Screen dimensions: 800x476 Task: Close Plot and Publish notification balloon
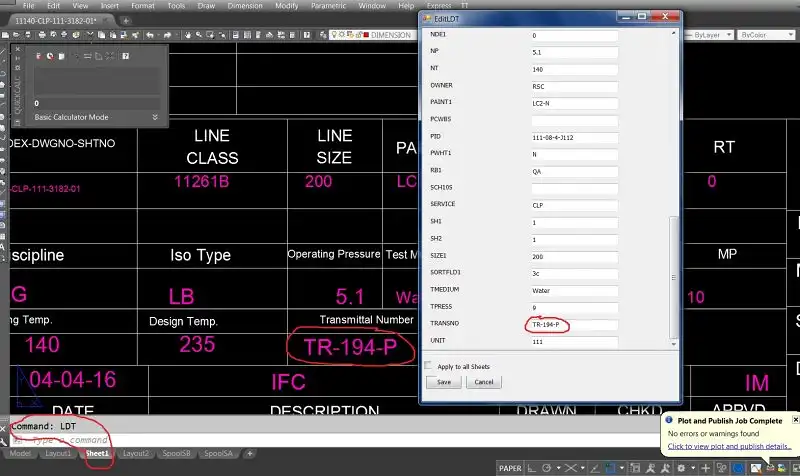[795, 420]
